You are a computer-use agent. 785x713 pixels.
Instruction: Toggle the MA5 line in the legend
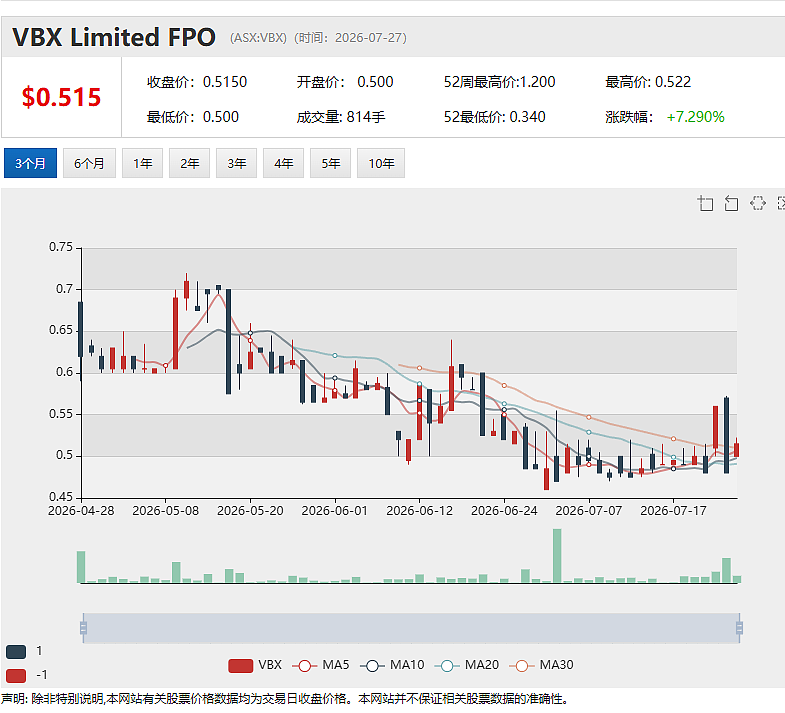tap(321, 665)
